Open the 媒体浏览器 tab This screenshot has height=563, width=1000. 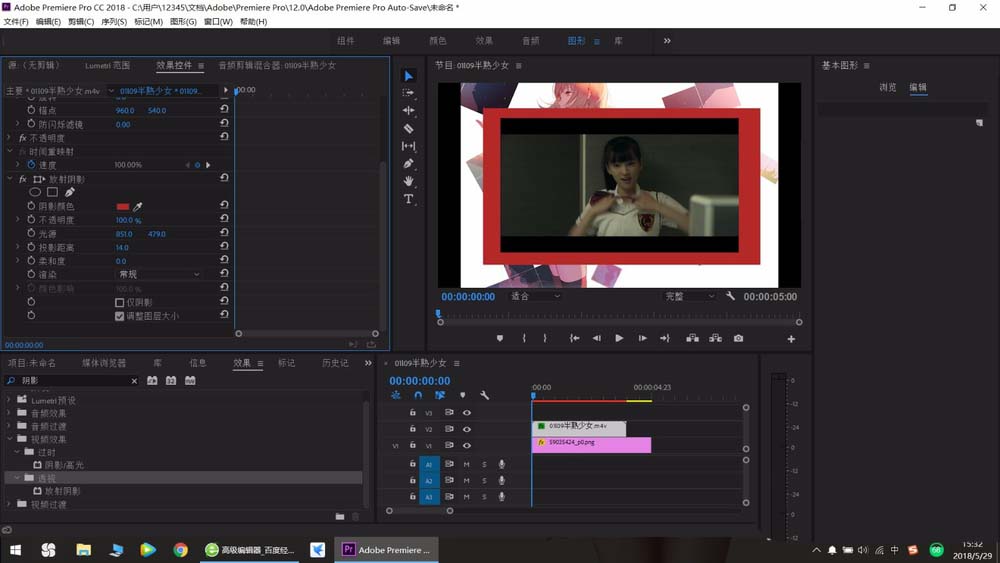(104, 363)
